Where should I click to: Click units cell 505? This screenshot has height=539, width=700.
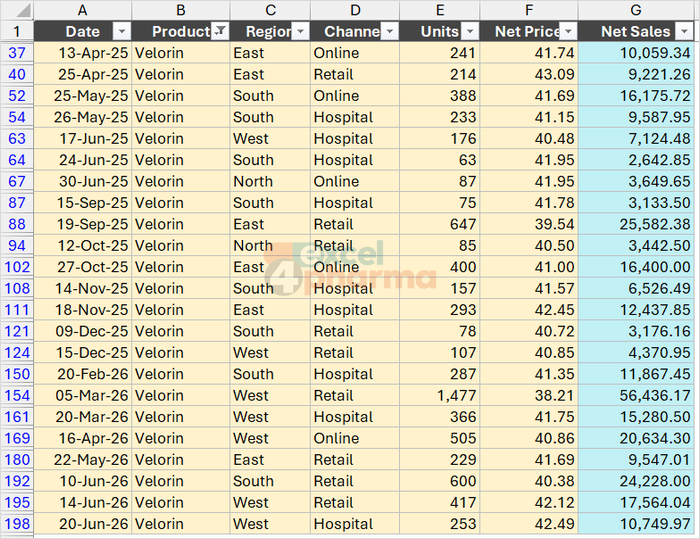coord(440,439)
